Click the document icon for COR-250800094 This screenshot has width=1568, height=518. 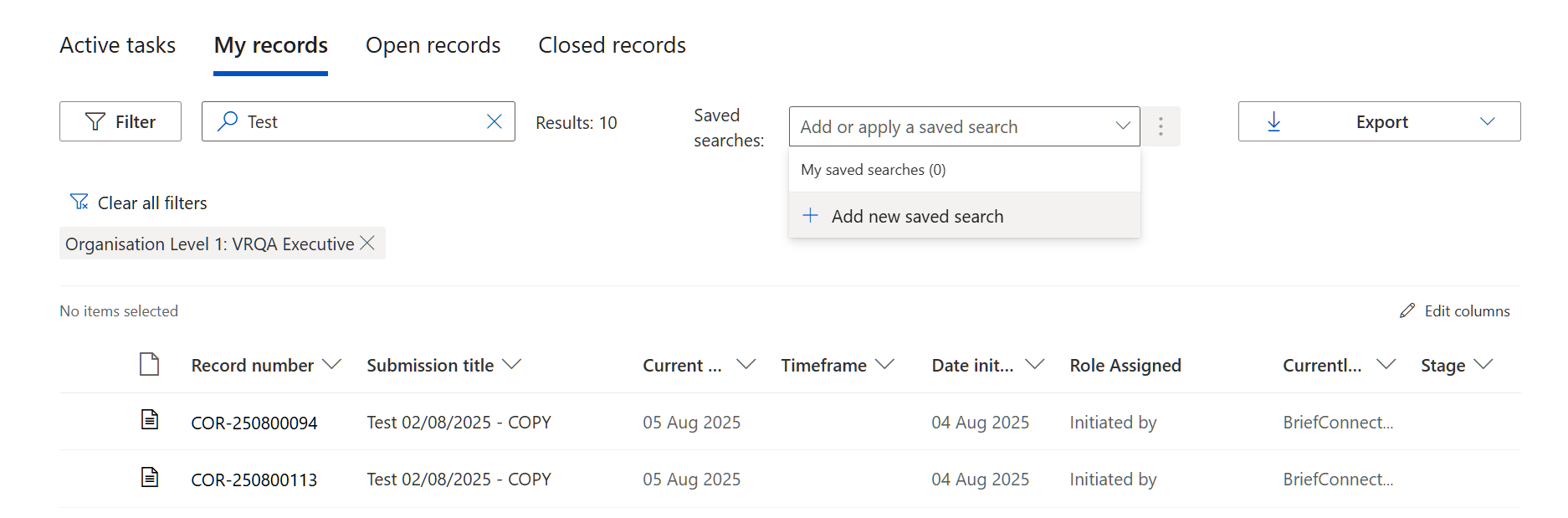tap(150, 420)
